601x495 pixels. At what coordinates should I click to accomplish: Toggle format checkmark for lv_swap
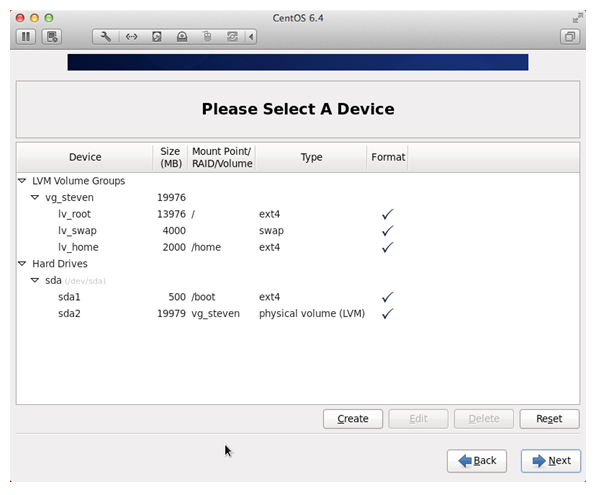387,231
